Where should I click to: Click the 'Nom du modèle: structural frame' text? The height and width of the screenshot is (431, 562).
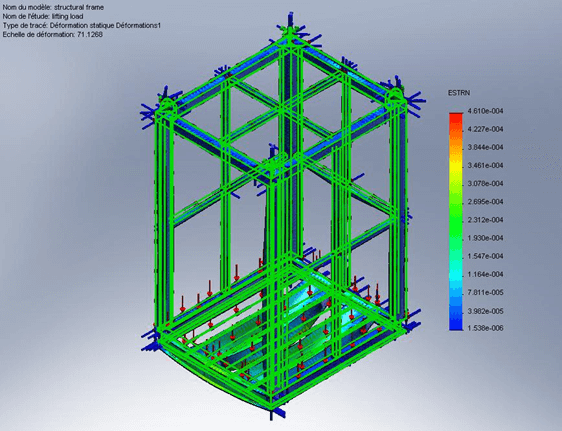(x=53, y=7)
